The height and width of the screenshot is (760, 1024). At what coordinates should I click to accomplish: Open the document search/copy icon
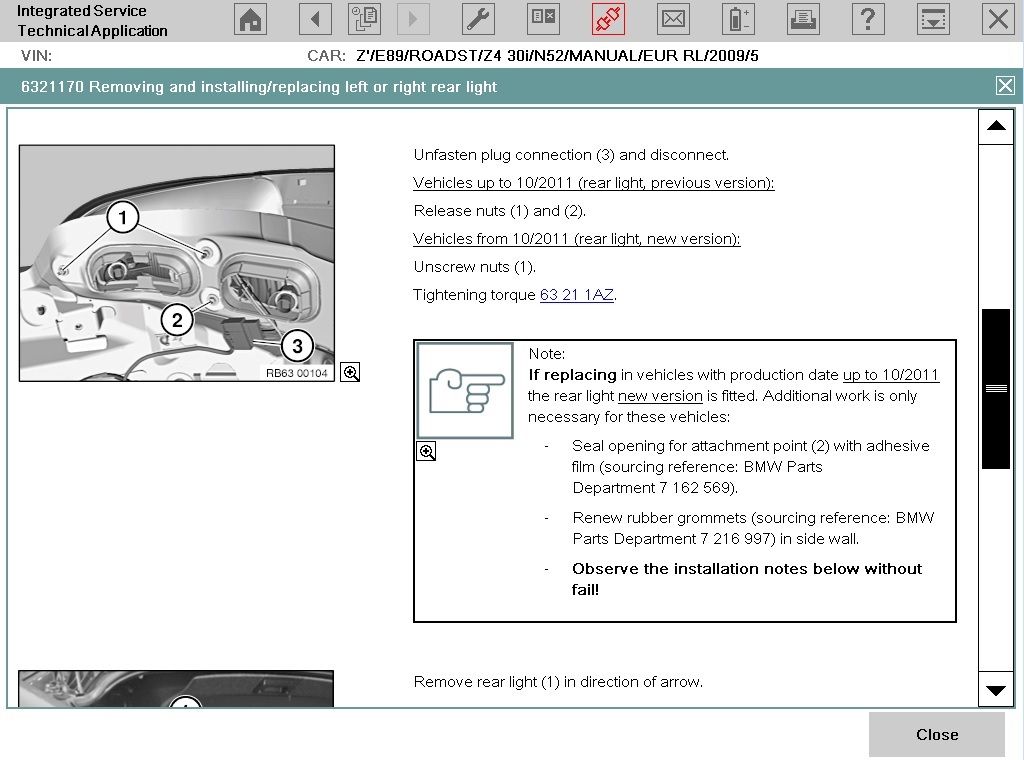(x=364, y=19)
